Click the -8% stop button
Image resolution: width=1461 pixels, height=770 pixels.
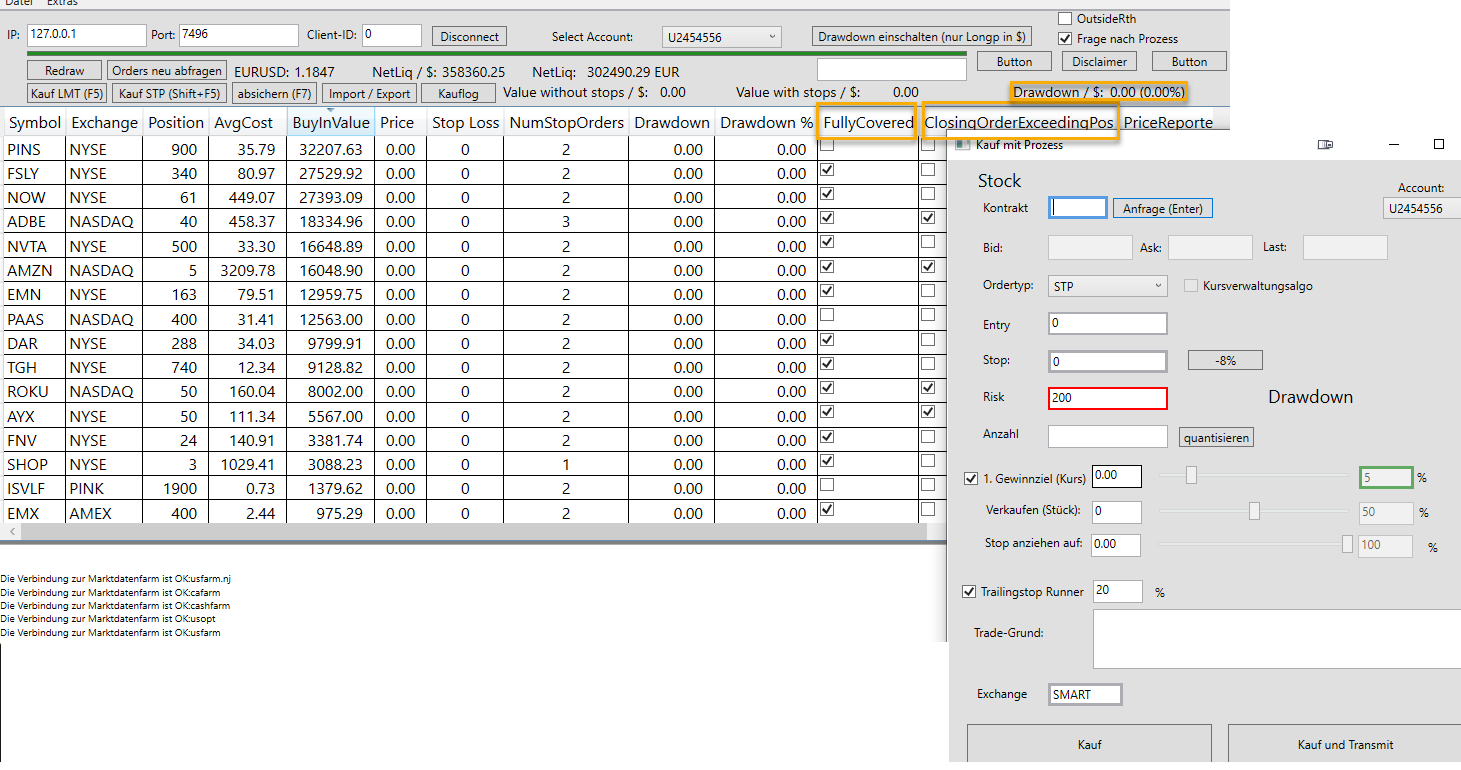pyautogui.click(x=1225, y=360)
